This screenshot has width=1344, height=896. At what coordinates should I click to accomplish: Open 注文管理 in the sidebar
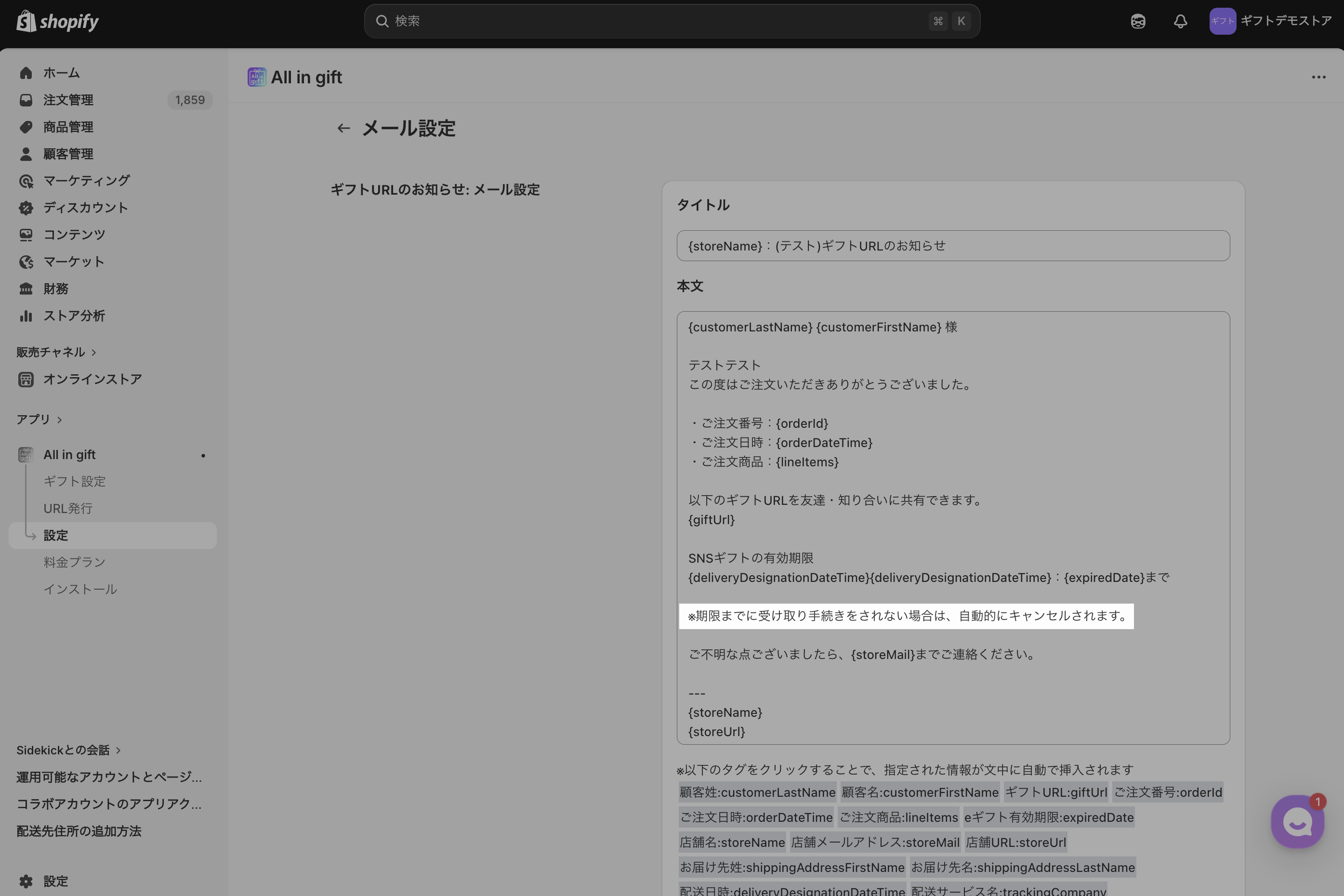tap(68, 100)
